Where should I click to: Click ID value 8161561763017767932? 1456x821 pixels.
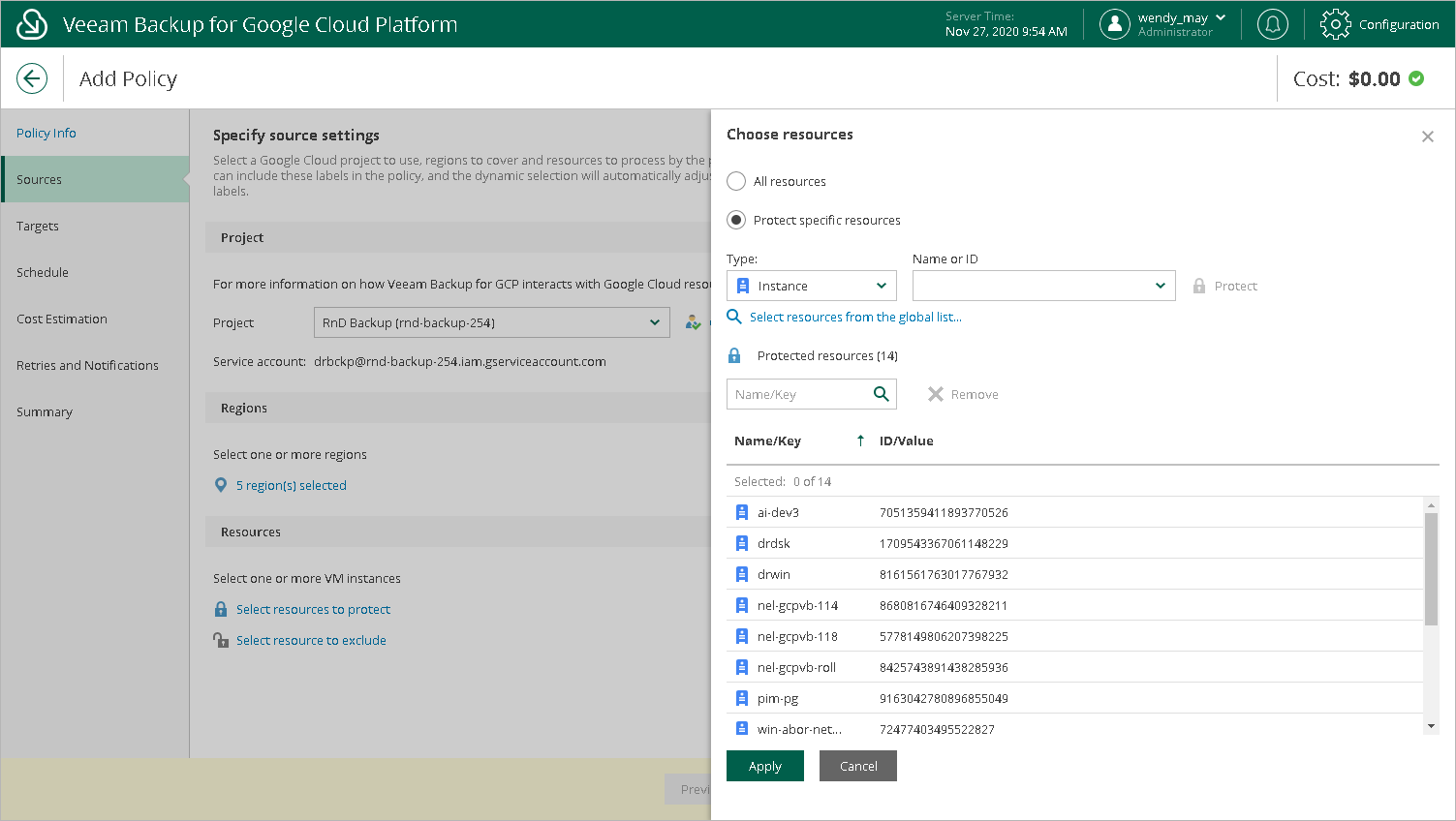(x=944, y=574)
